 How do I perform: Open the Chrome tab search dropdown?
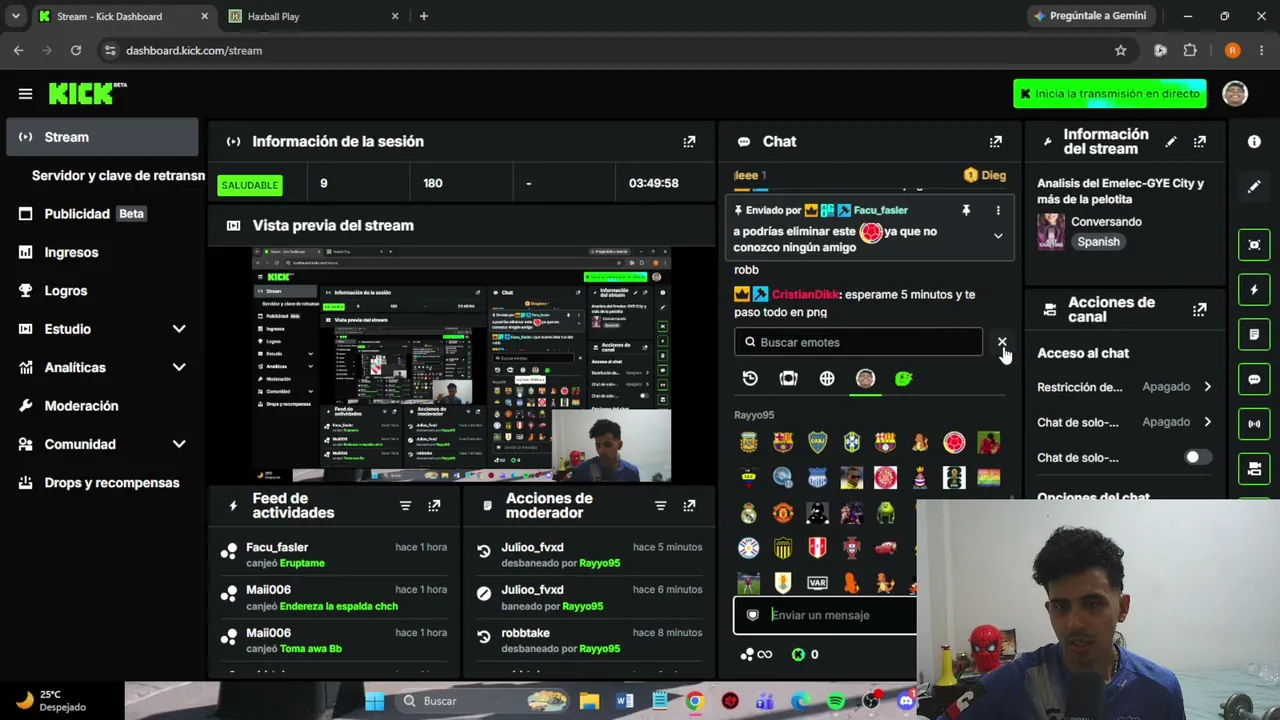[x=15, y=16]
